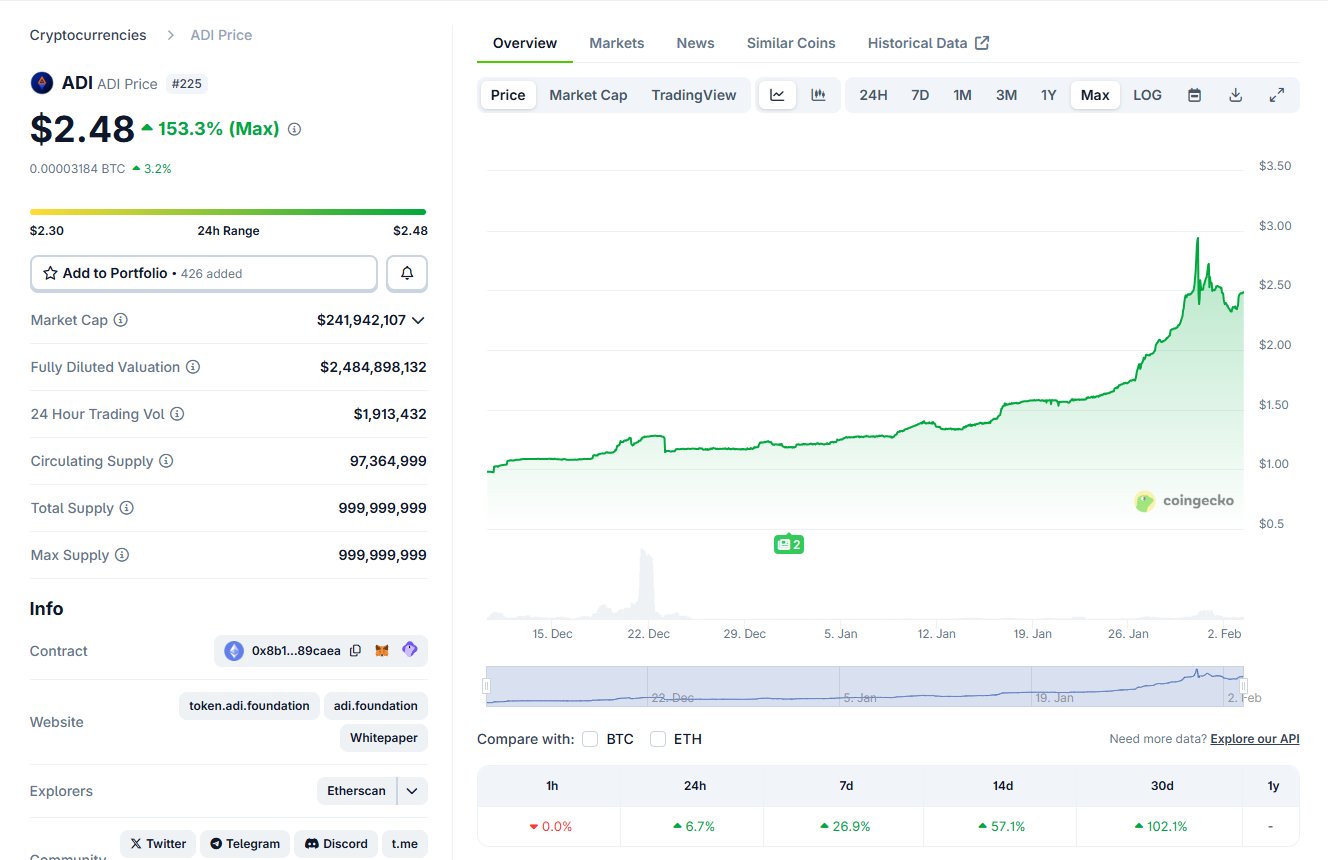The image size is (1328, 860).
Task: Click the price alert bell icon
Action: coord(407,273)
